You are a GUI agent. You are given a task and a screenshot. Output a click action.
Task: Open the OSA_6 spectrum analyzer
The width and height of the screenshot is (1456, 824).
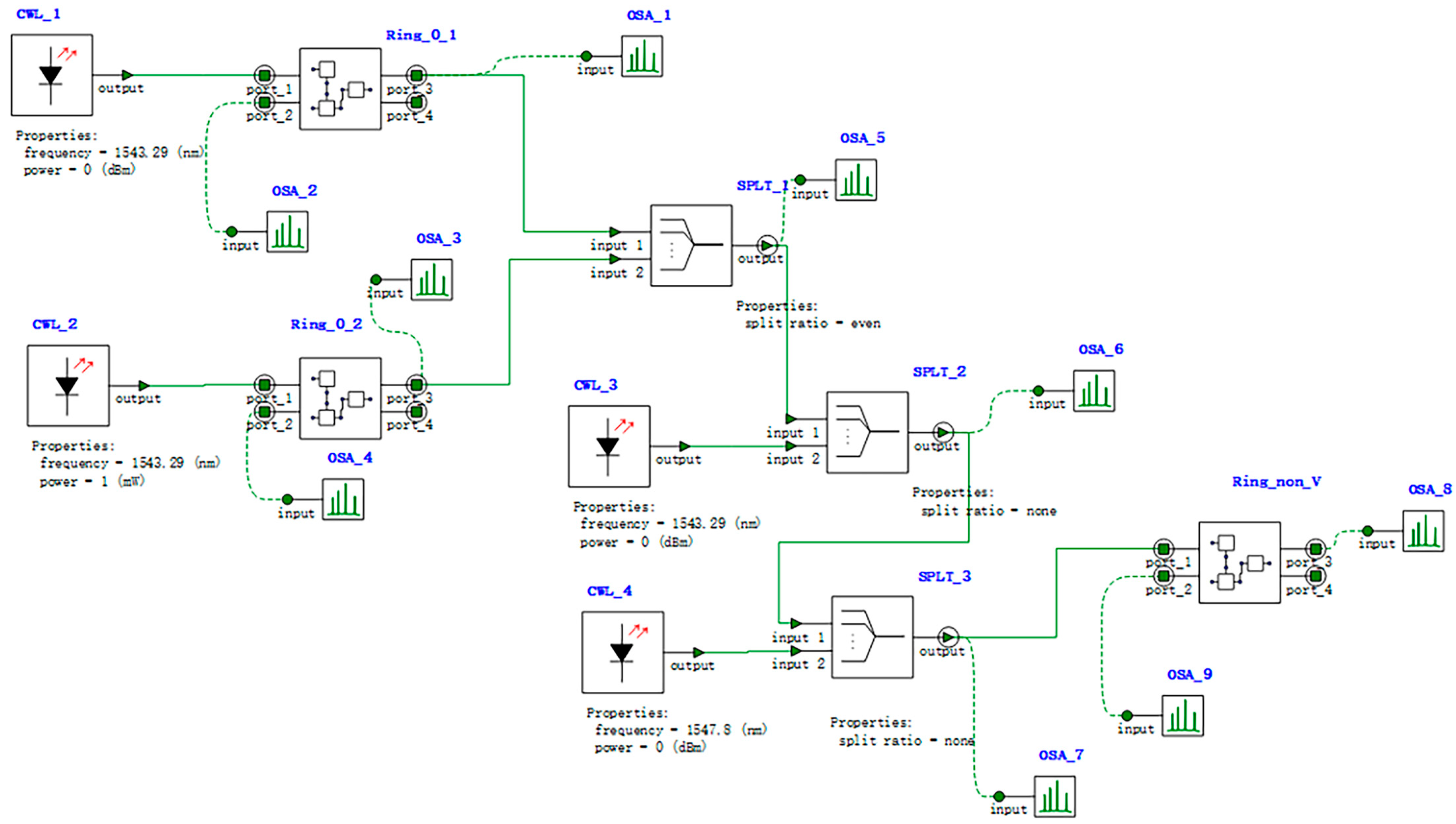click(1094, 391)
